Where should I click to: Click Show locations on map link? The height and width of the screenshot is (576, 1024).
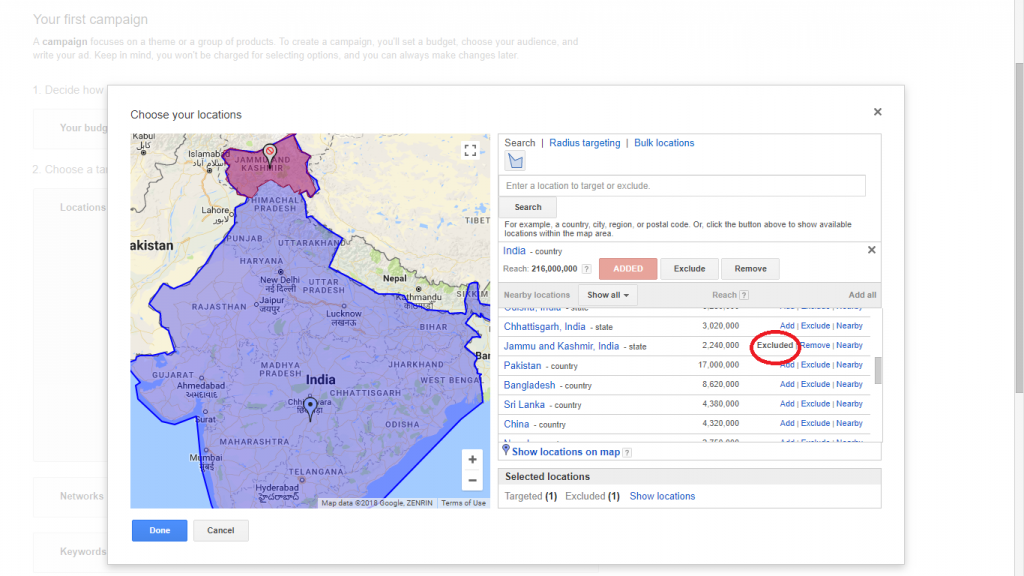566,452
